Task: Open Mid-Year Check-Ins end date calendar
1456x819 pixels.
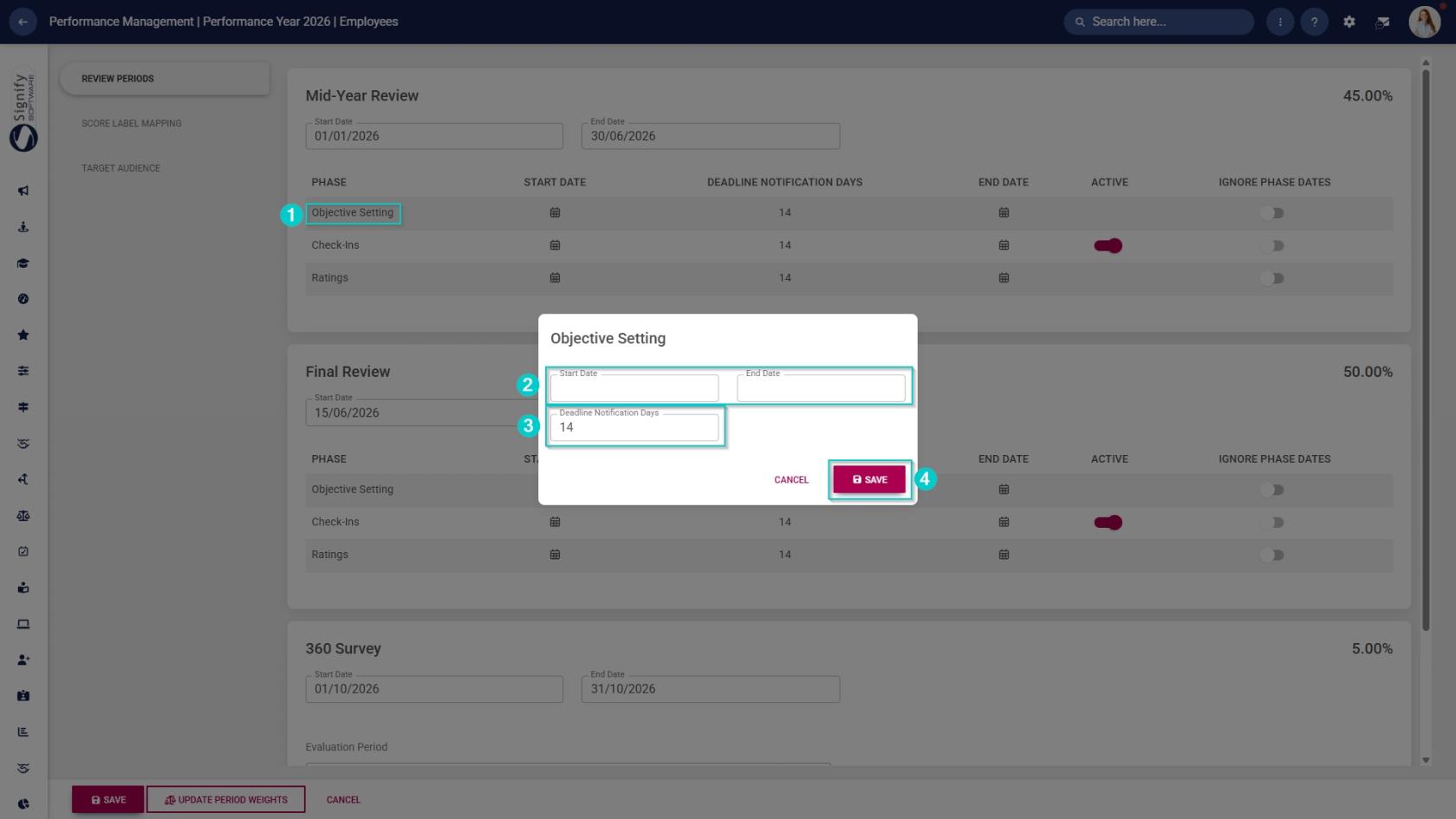Action: pyautogui.click(x=1004, y=245)
